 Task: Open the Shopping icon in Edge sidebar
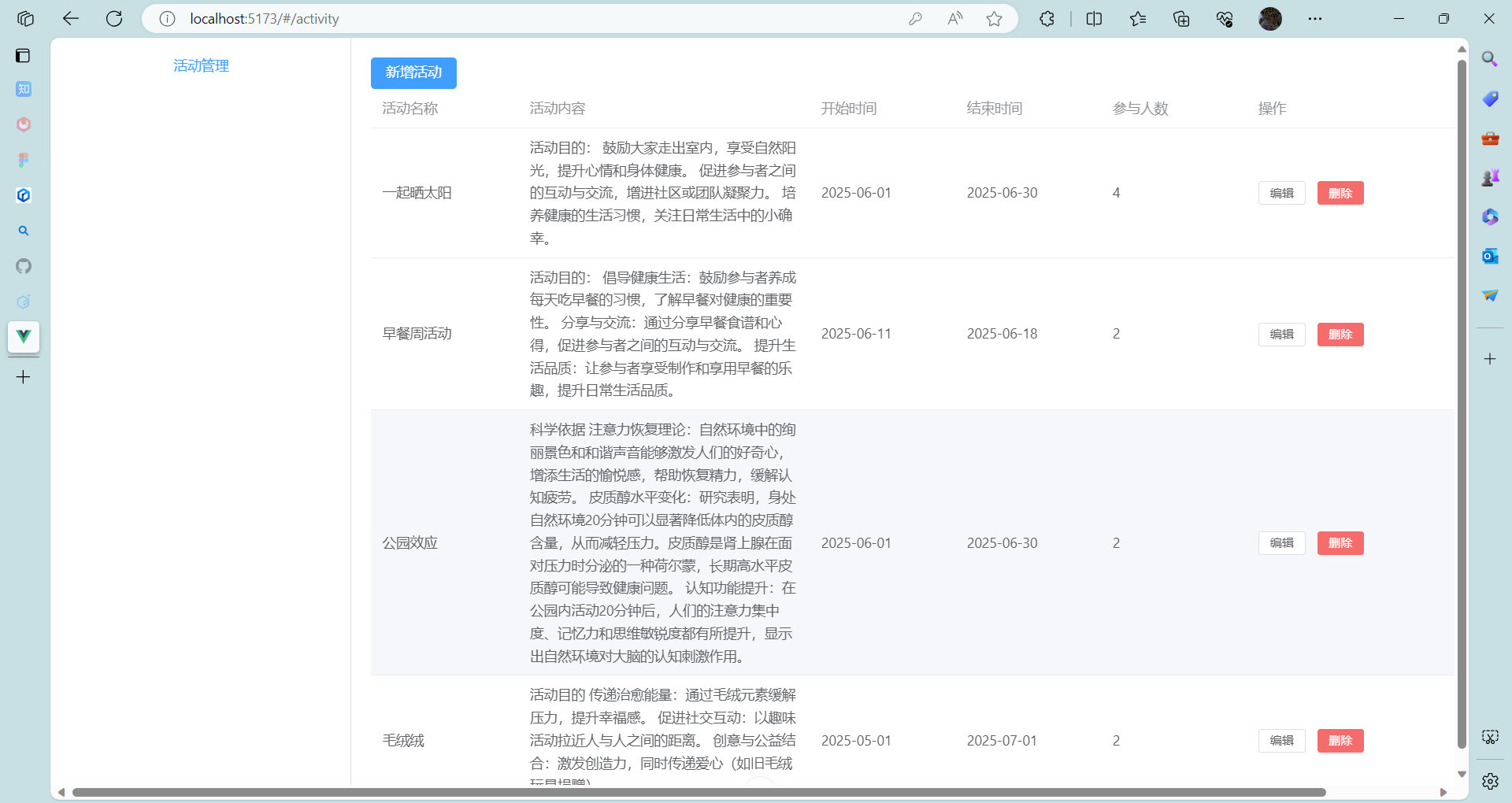click(1490, 98)
